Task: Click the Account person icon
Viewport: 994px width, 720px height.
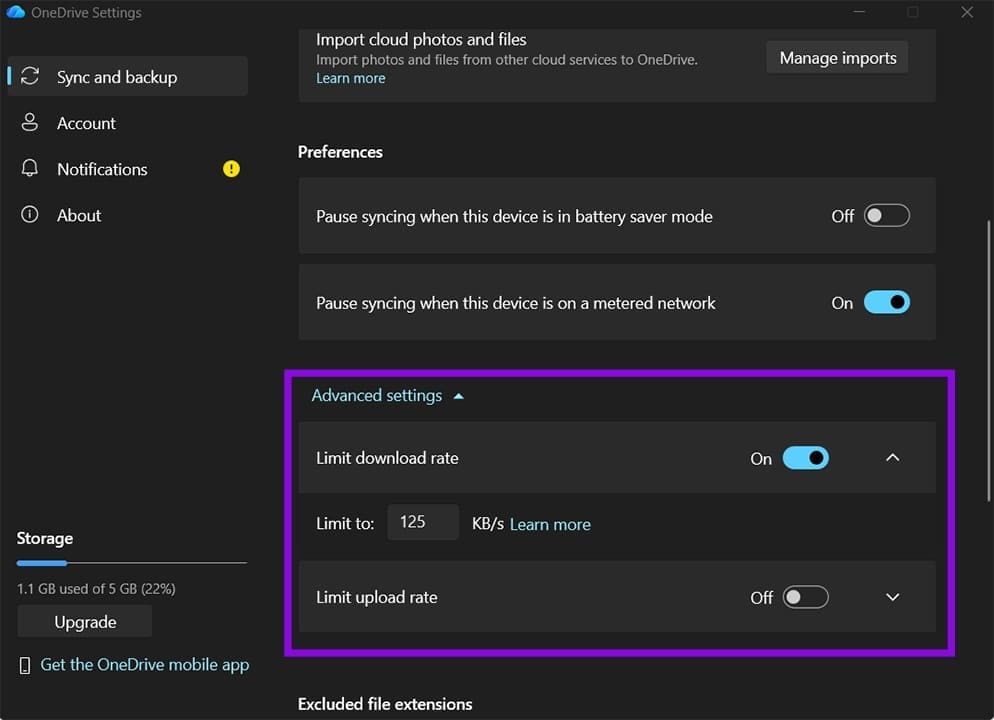Action: (x=30, y=122)
